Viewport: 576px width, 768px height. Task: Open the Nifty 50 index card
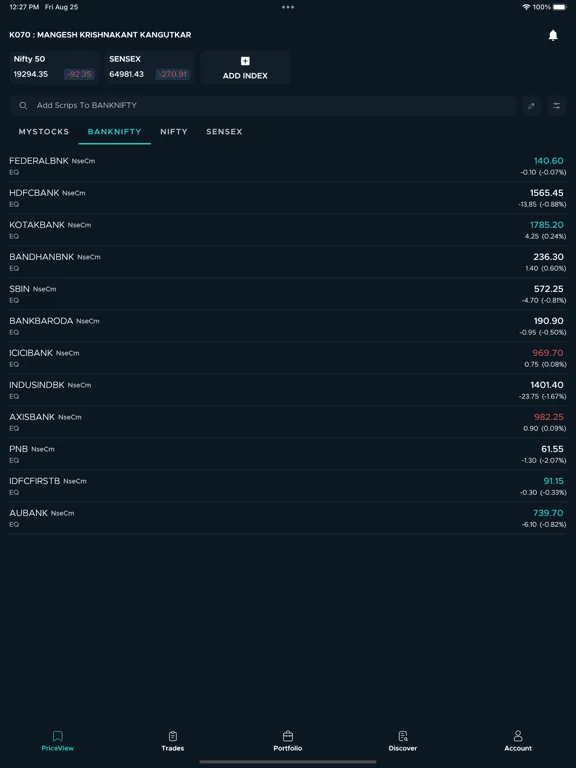[55, 67]
